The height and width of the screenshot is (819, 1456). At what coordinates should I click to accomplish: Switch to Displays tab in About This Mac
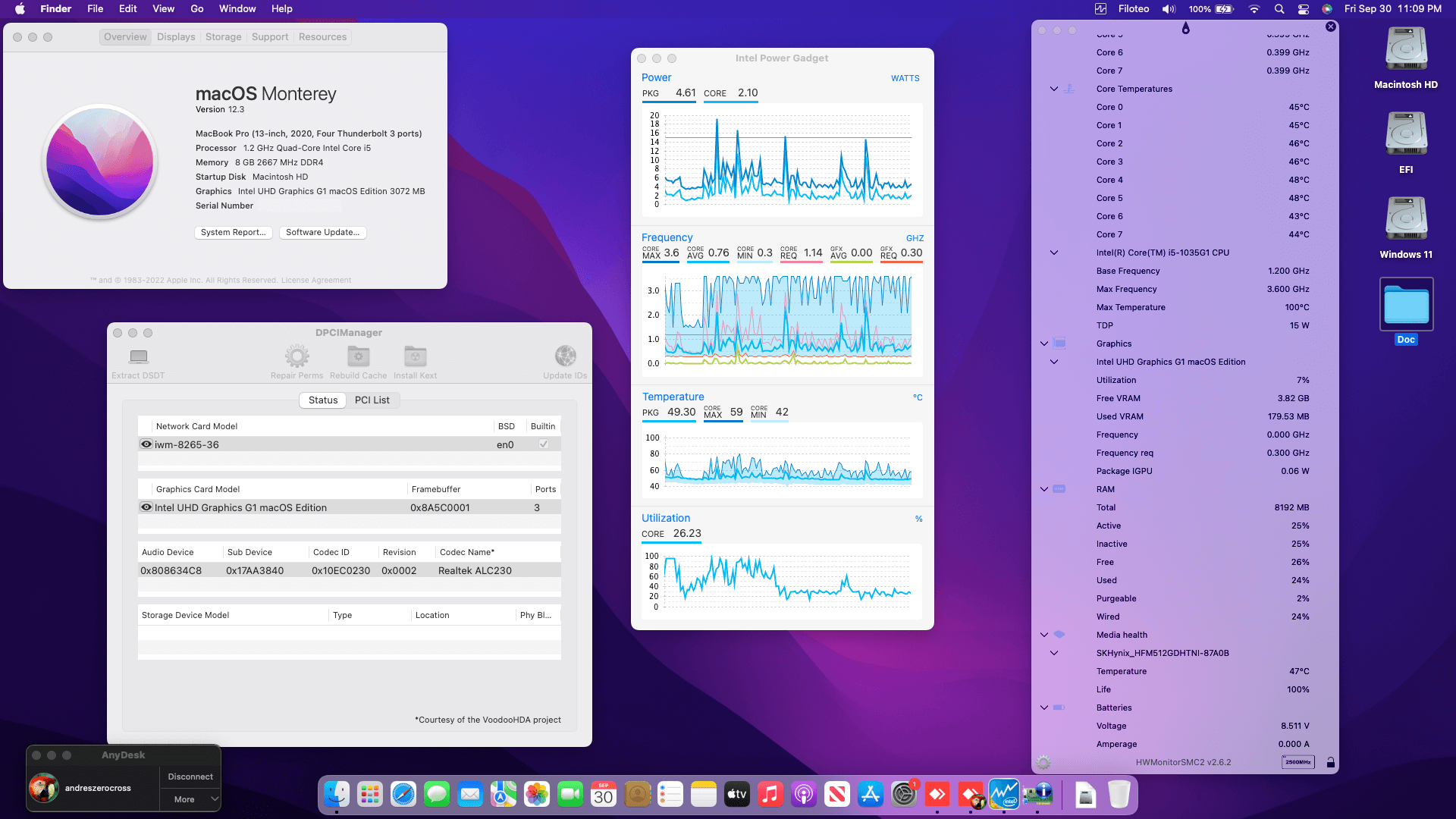click(176, 36)
